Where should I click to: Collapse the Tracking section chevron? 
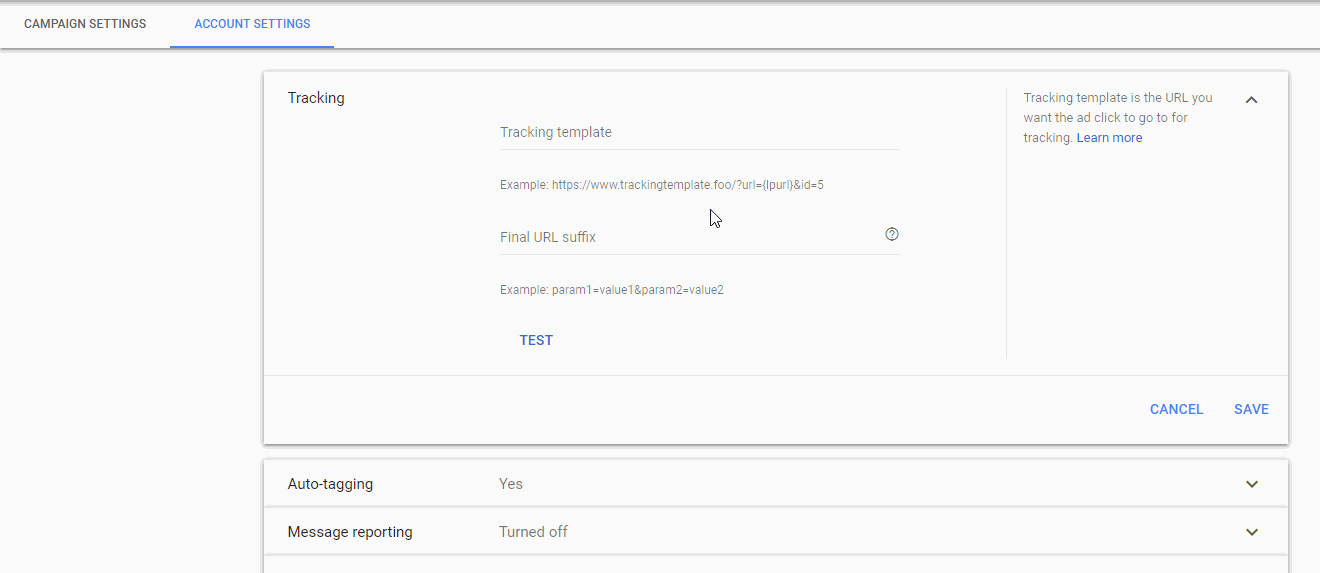pos(1251,100)
